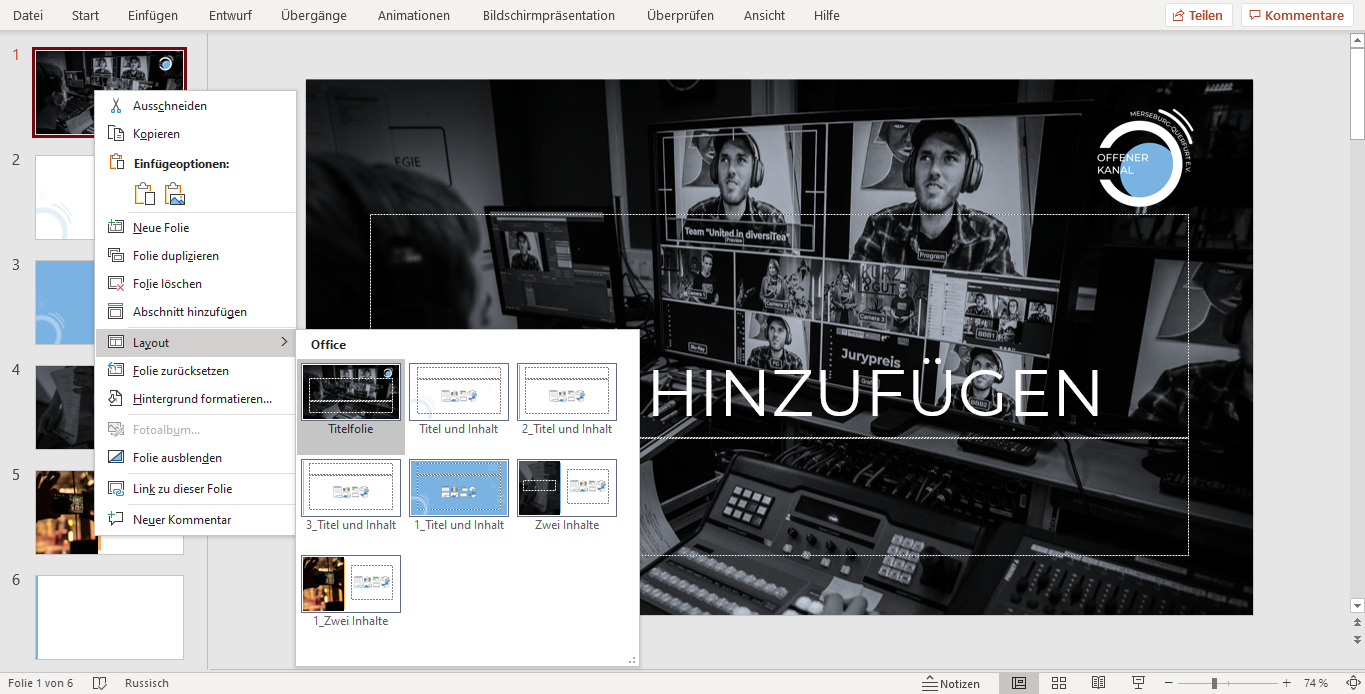Click the paste as picture icon

click(x=175, y=194)
